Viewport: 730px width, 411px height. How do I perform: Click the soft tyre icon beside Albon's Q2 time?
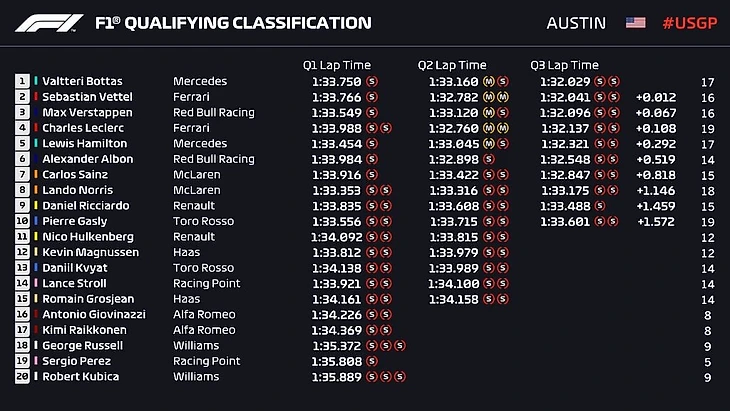pyautogui.click(x=489, y=159)
